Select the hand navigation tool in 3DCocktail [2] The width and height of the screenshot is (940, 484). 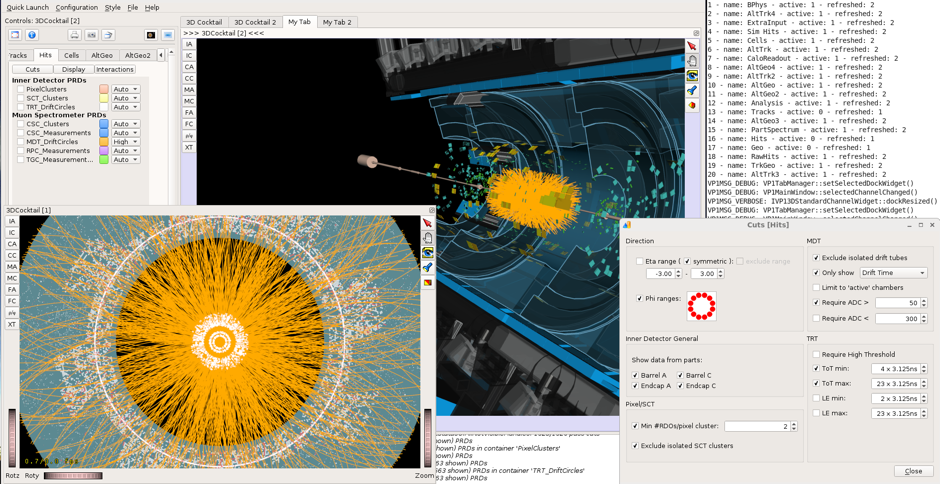(692, 61)
